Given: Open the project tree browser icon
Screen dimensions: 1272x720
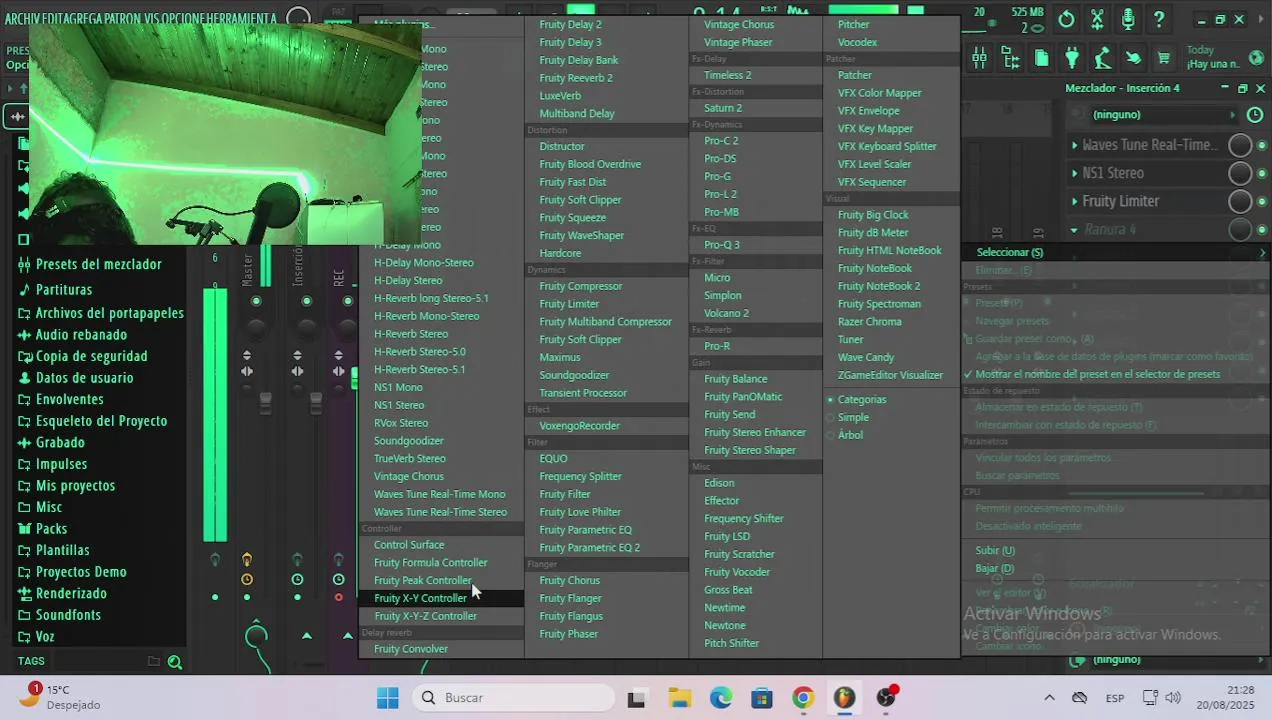Looking at the screenshot, I should tap(1010, 58).
